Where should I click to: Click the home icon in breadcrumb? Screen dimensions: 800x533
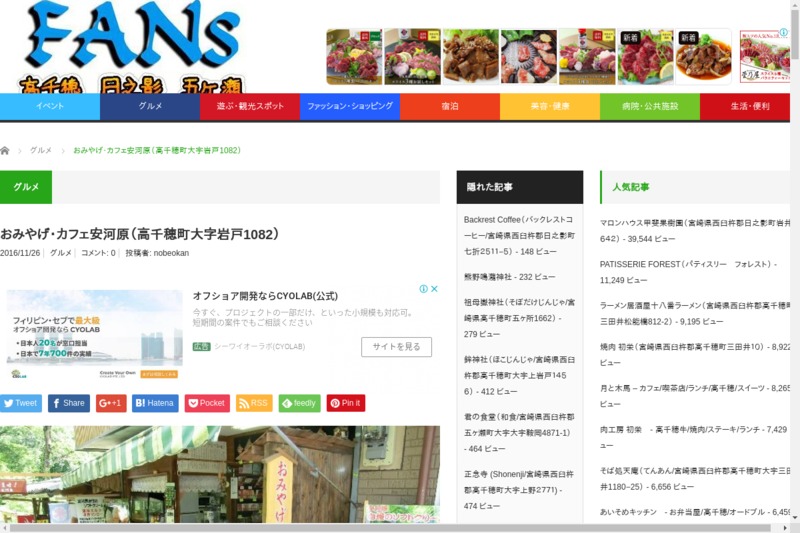[x=5, y=150]
